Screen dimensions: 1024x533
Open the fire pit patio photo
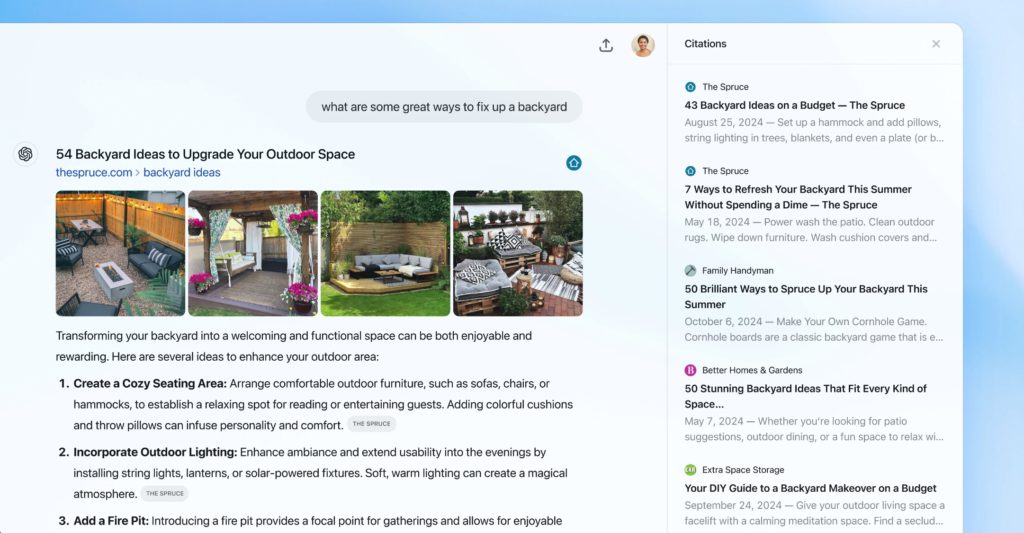tap(120, 253)
